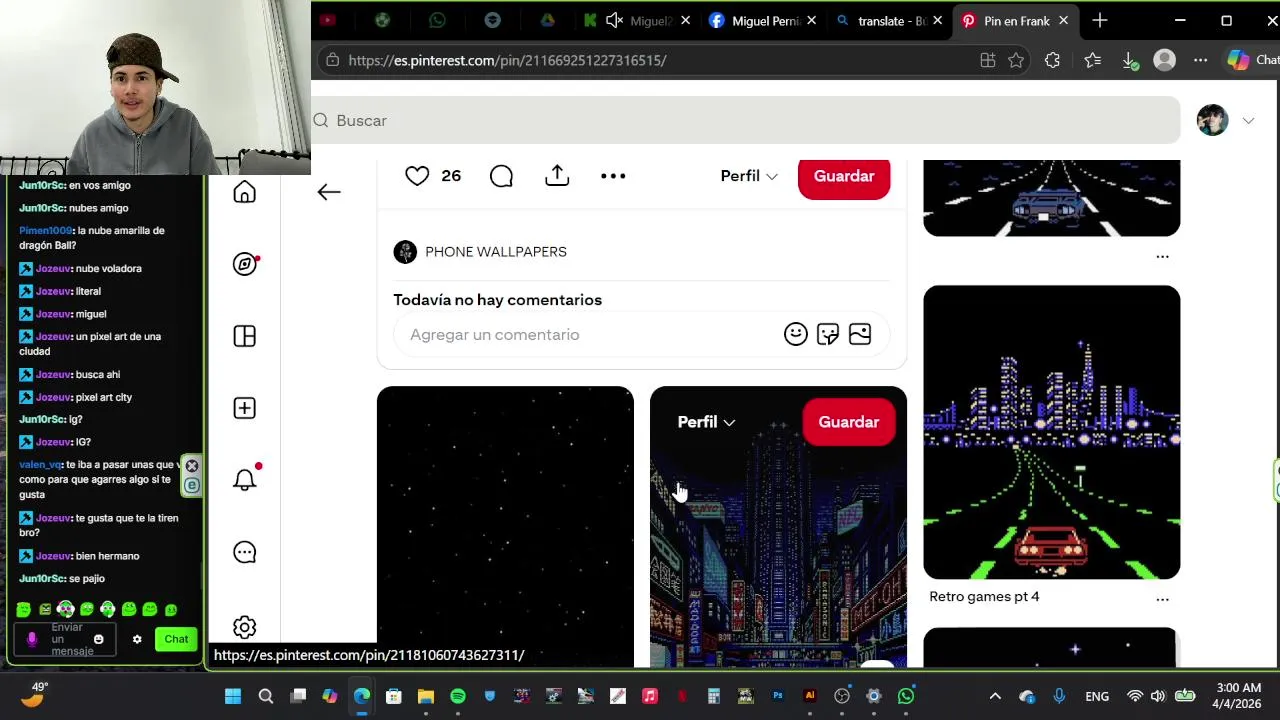
Task: Unmute the Miguel tab audio icon
Action: click(x=614, y=20)
